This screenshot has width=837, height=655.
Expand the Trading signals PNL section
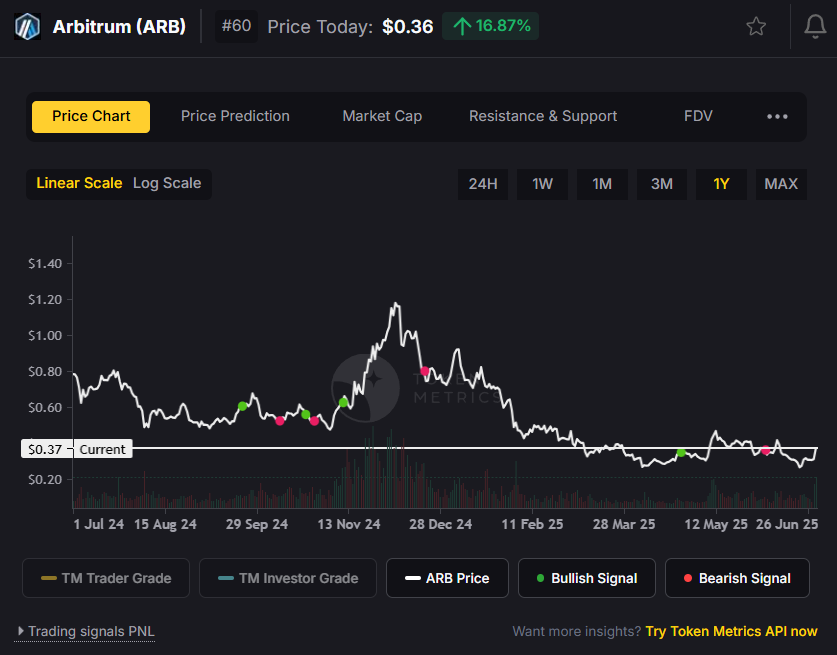(x=86, y=632)
